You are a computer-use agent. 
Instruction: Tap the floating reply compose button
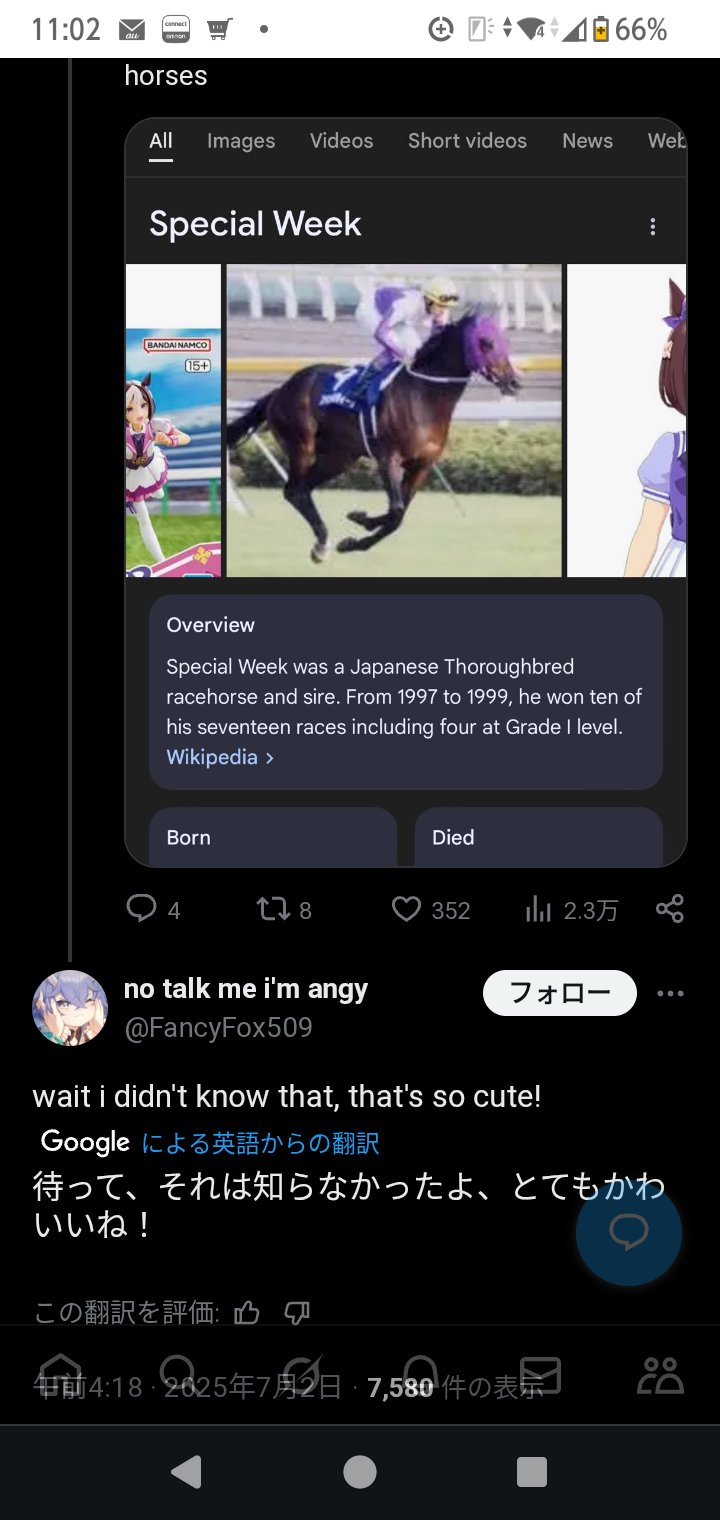pos(629,1232)
